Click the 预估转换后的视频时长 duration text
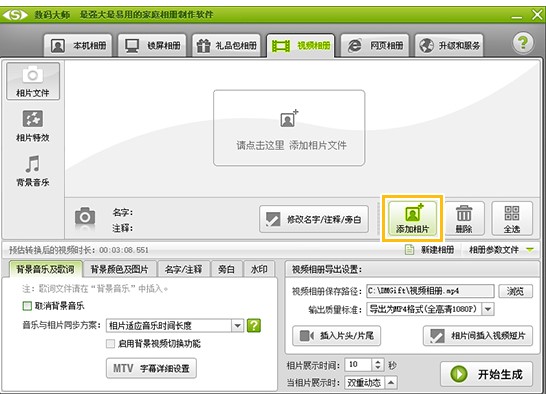 tap(79, 250)
